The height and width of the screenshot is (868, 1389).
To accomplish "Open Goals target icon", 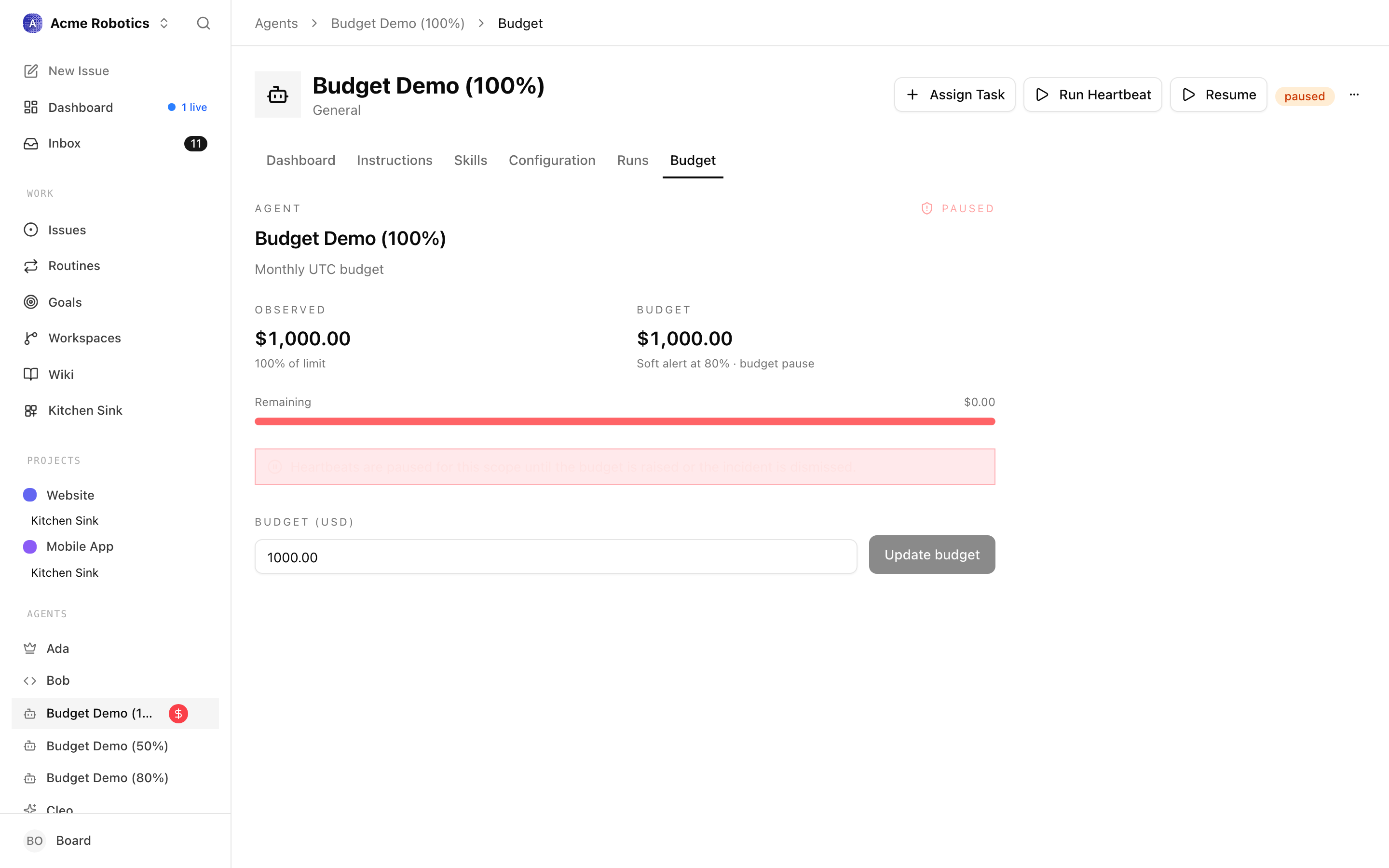I will (x=31, y=302).
